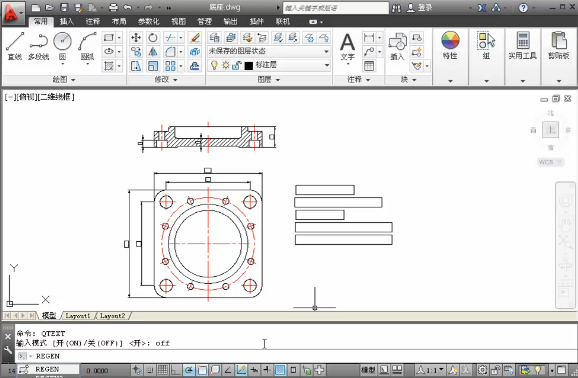This screenshot has height=378, width=578.
Task: Open the layer state dropdown (未保存的图层状态)
Action: pyautogui.click(x=268, y=51)
